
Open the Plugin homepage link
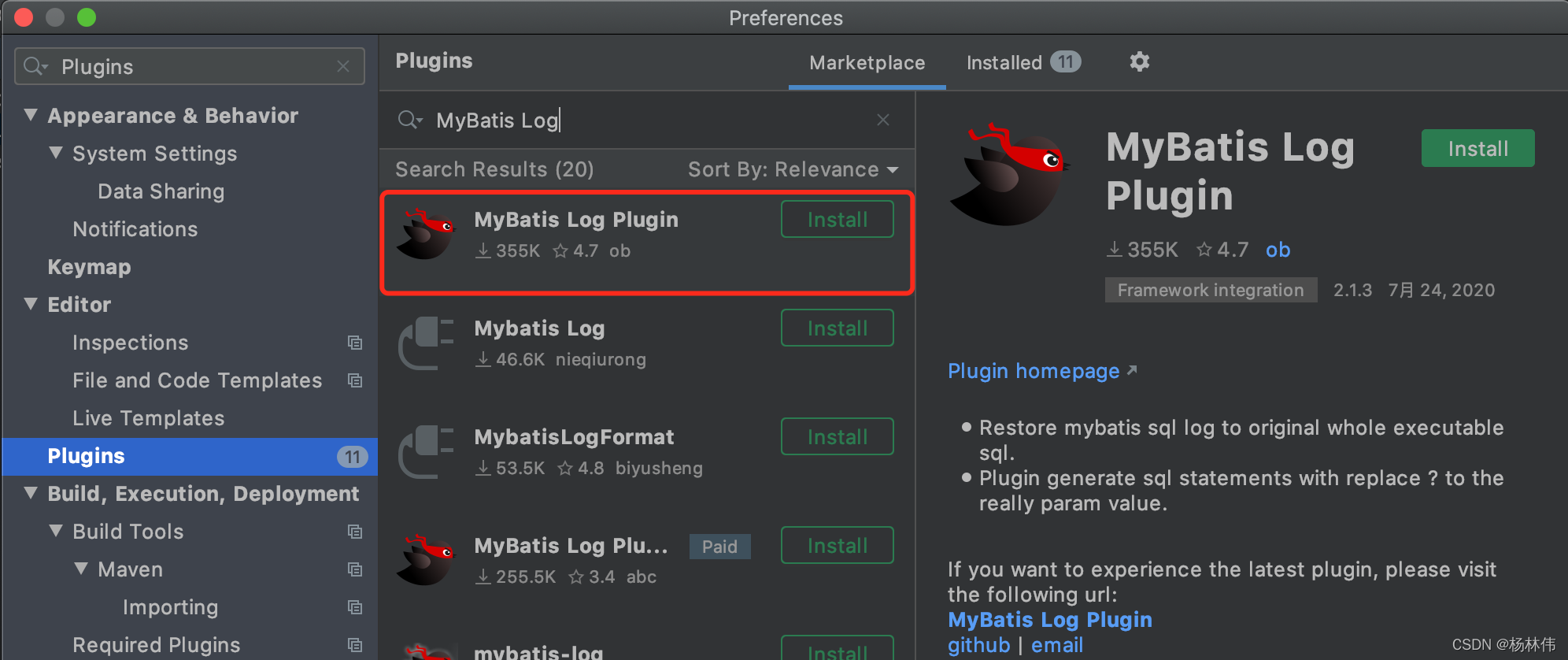coord(1034,371)
